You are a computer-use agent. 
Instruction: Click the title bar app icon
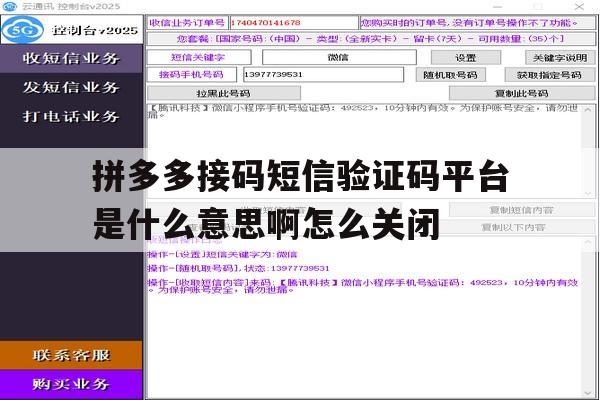(10, 6)
